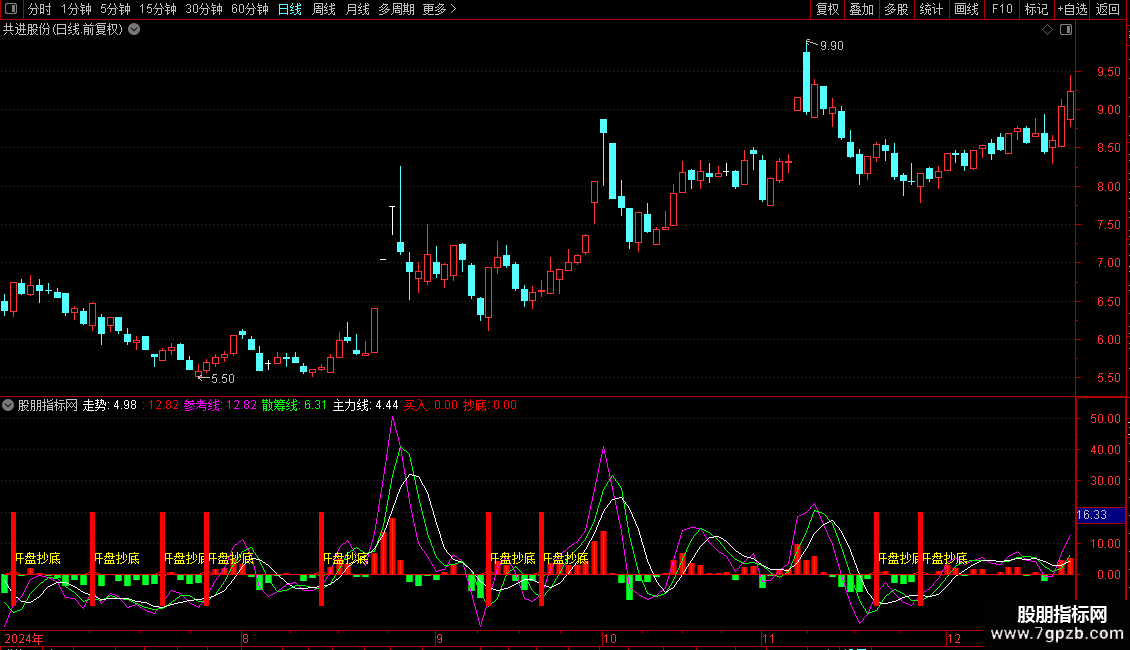
Task: Click the diamond icon in chart corner
Action: (x=1048, y=30)
